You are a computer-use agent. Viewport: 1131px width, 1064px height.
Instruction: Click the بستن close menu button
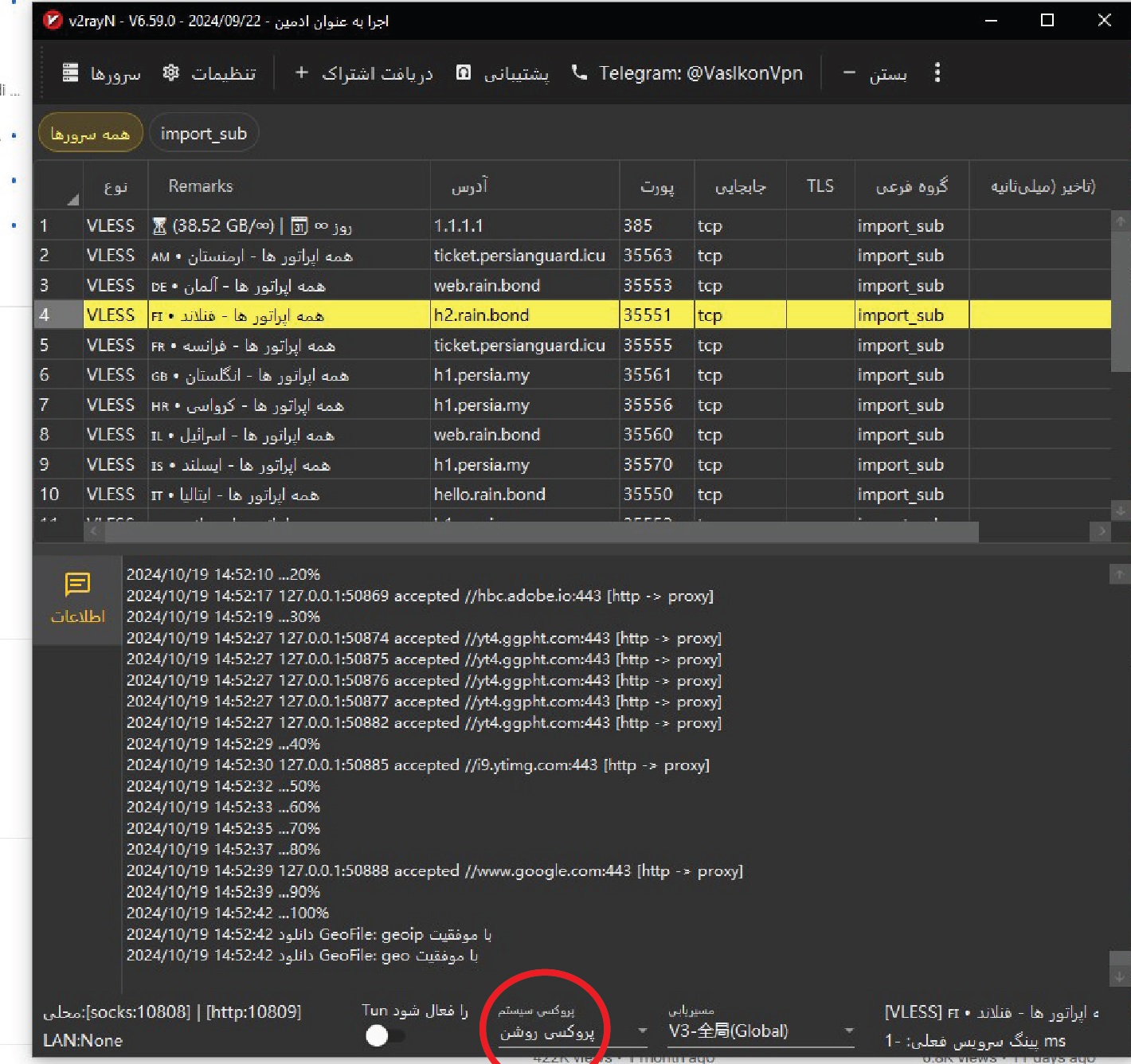tap(875, 73)
